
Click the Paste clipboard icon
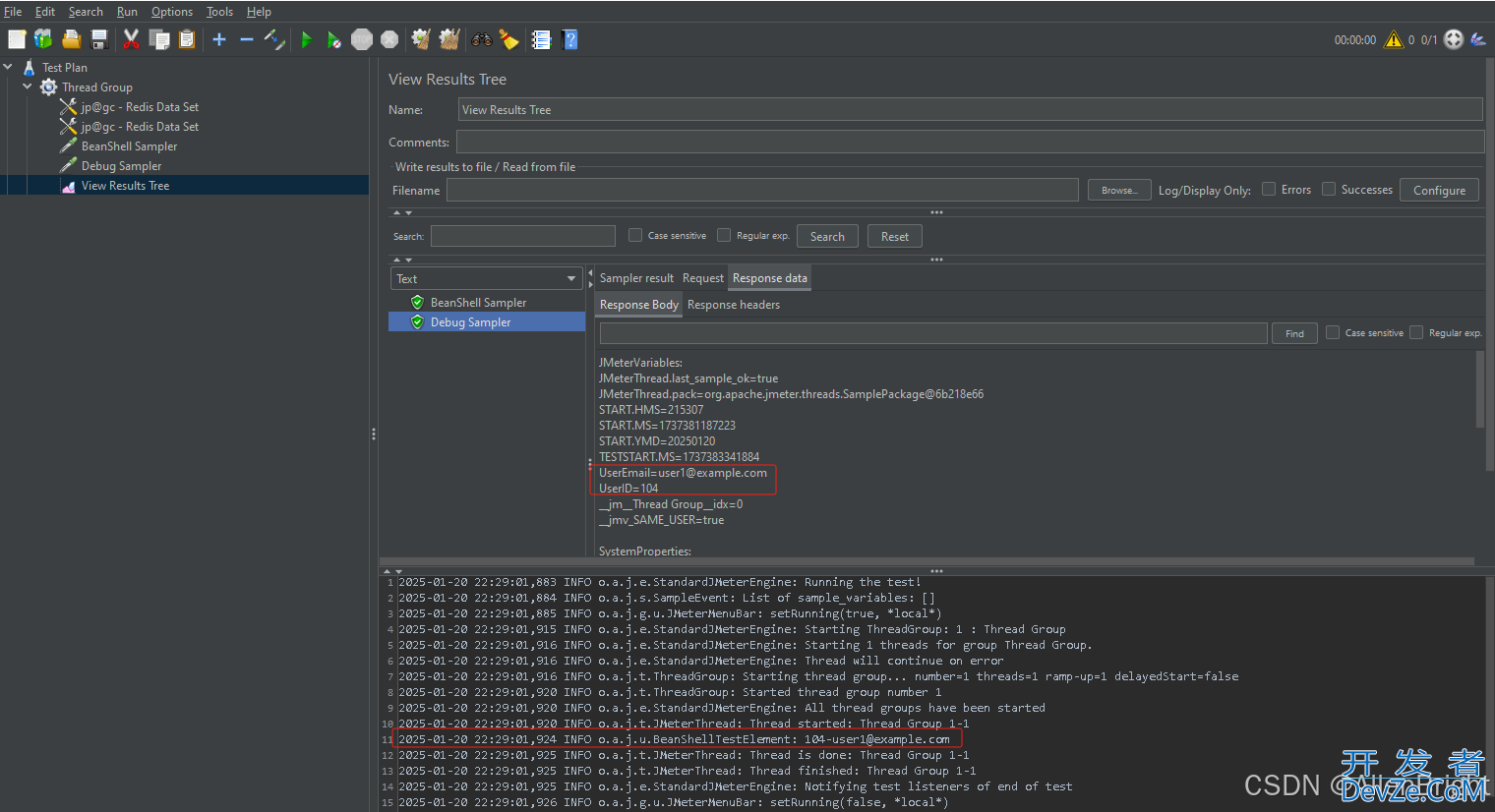(187, 39)
